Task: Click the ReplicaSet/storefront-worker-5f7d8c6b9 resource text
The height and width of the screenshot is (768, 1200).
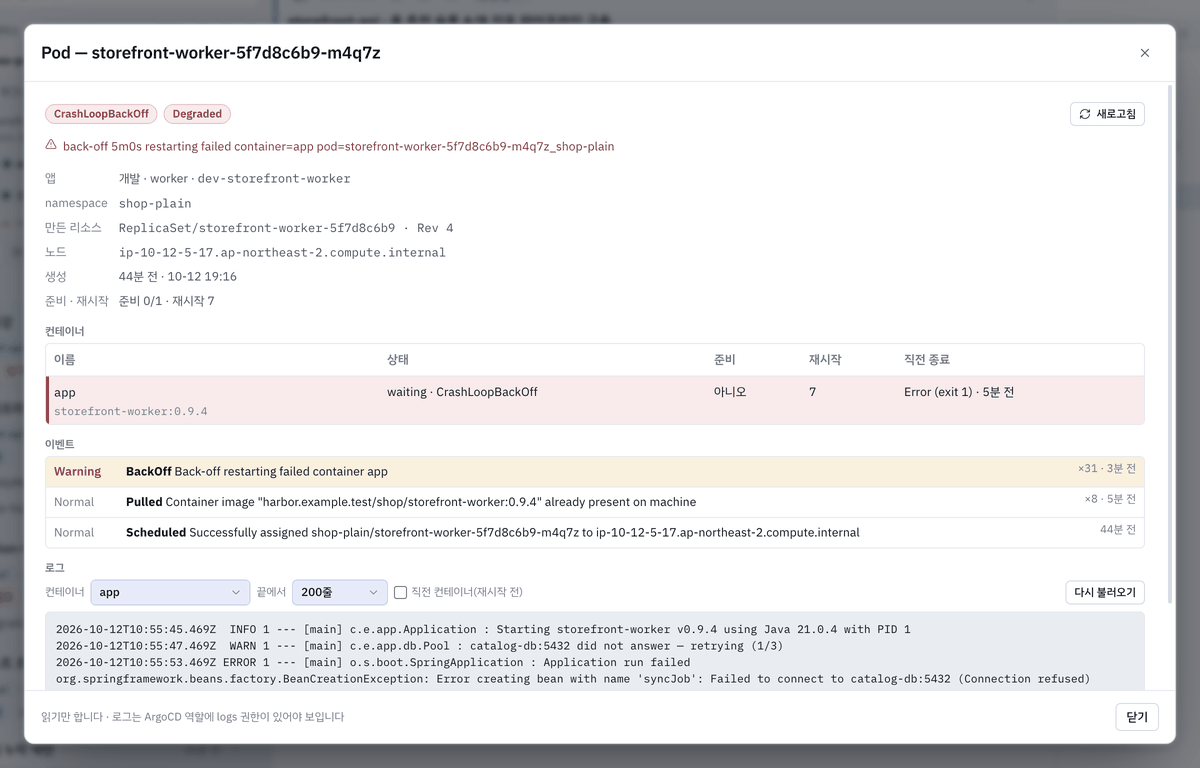Action: point(257,228)
